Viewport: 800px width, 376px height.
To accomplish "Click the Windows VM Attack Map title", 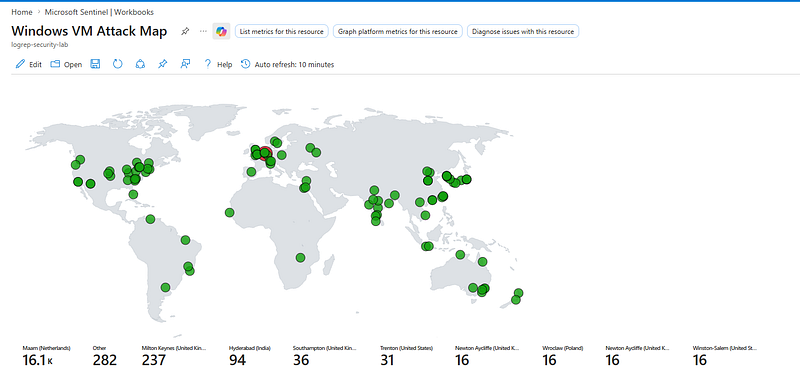I will coord(89,31).
